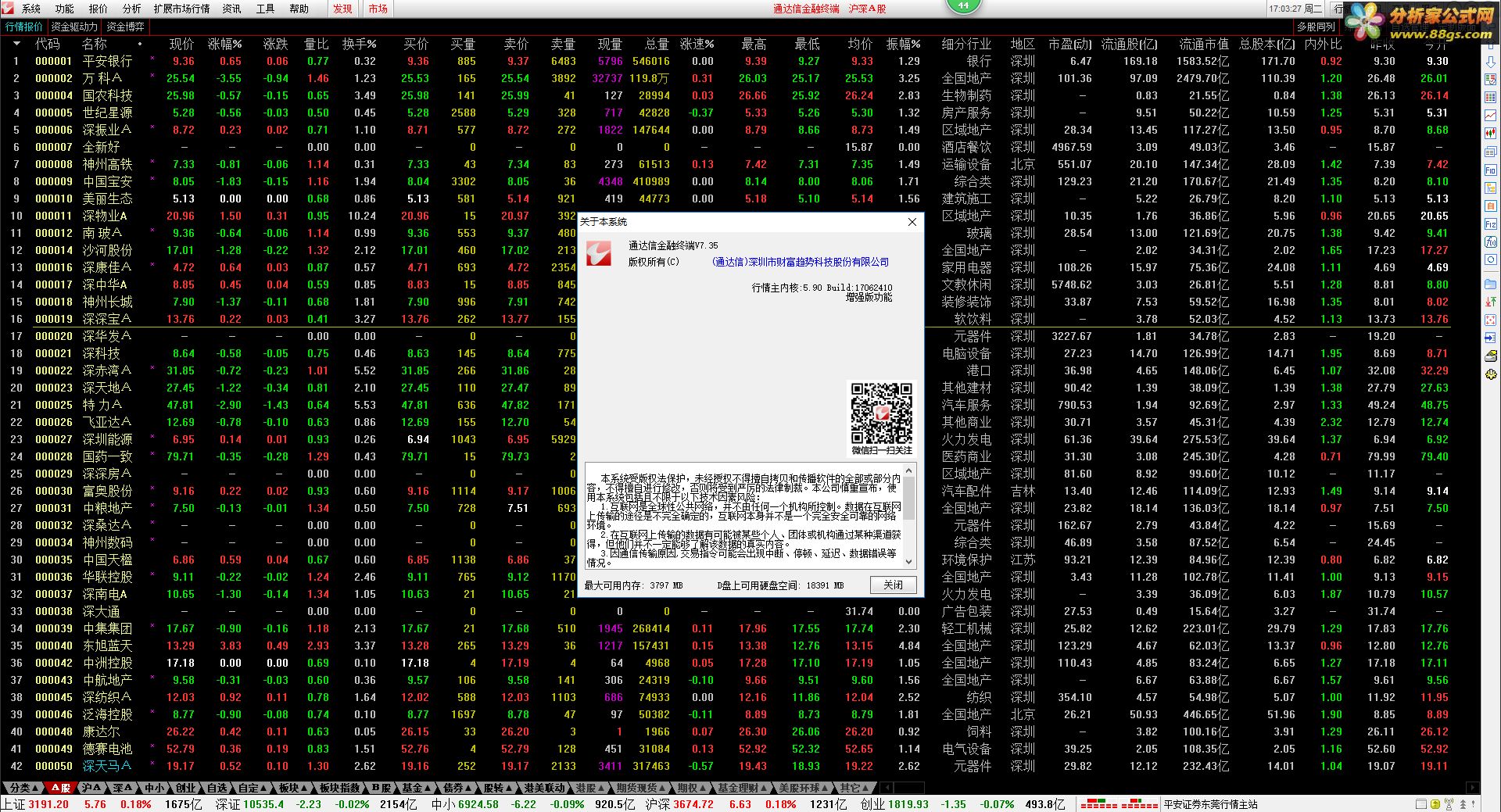Open F10 company info sidebar icon
Viewport: 1501px width, 812px height.
[x=1491, y=170]
